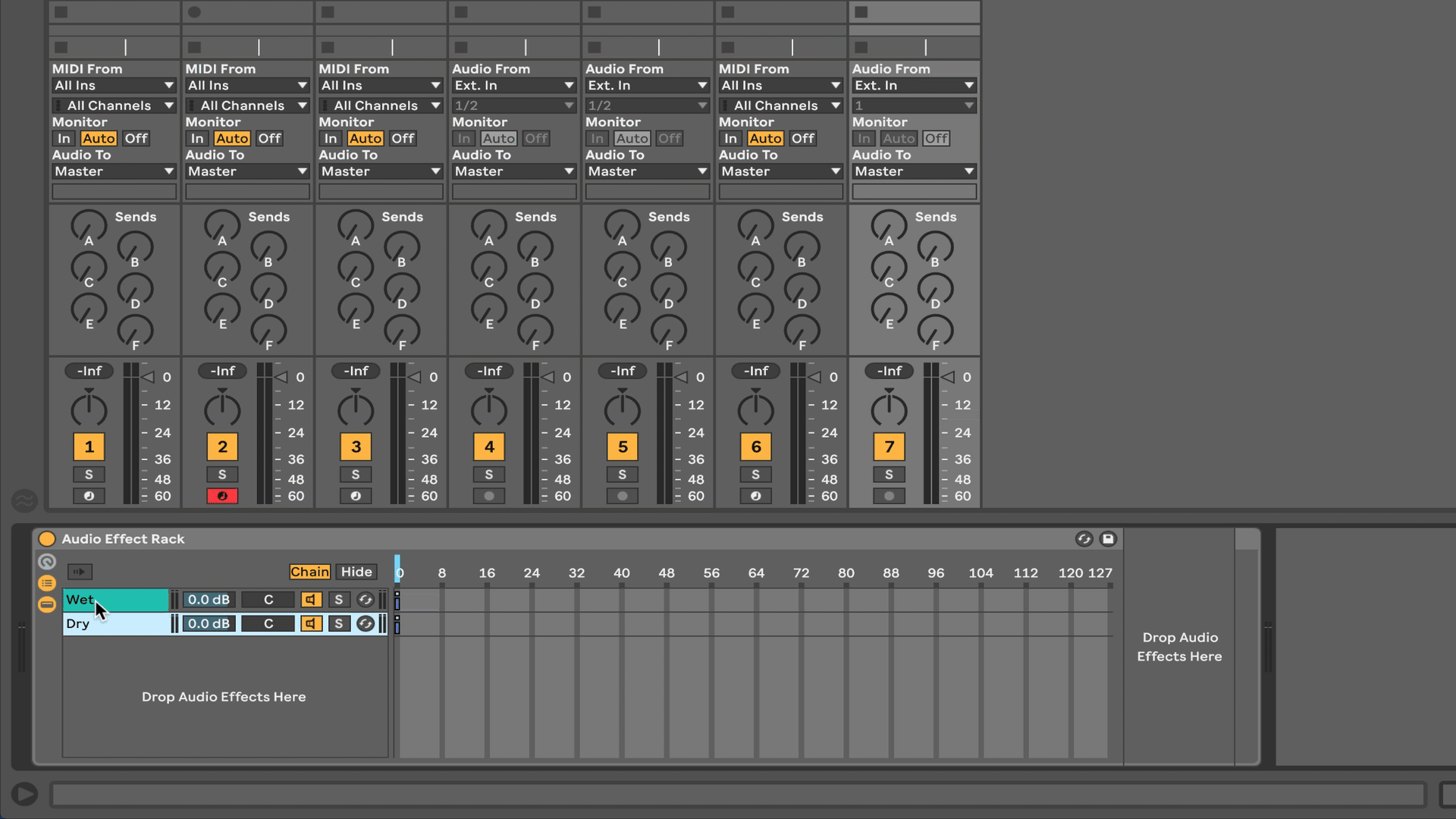Open the Ext. In dropdown on track 4
Image resolution: width=1456 pixels, height=819 pixels.
(514, 86)
